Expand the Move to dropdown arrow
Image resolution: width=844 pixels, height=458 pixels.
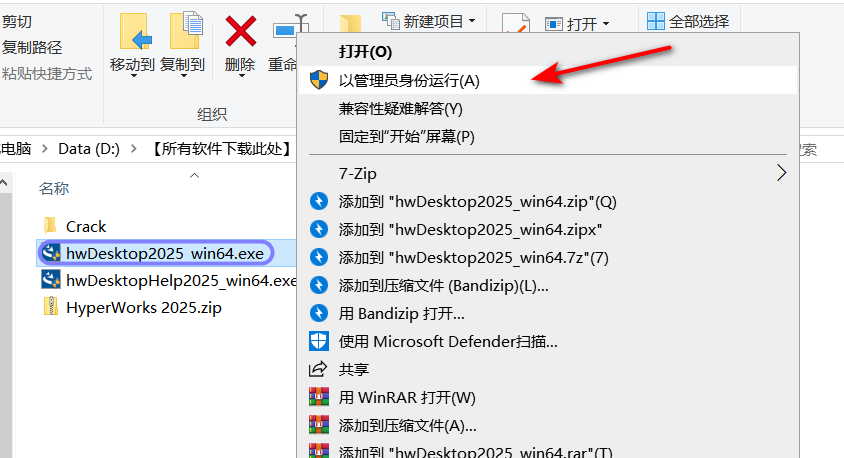pos(133,75)
